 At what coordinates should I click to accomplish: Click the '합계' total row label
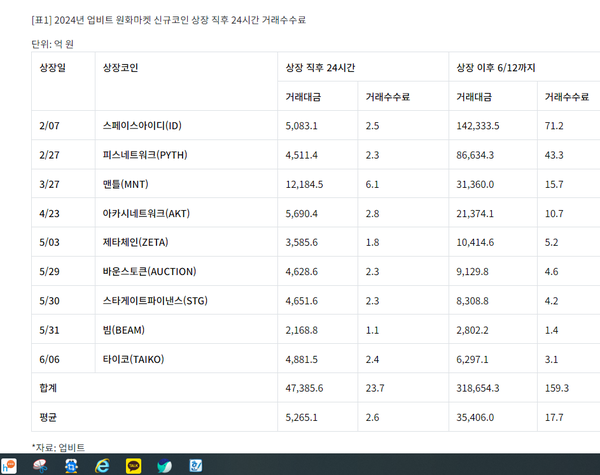pyautogui.click(x=48, y=388)
